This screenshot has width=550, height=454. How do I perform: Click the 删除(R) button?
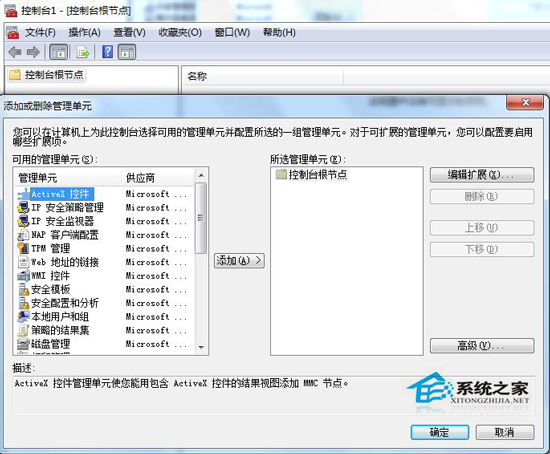[x=482, y=197]
